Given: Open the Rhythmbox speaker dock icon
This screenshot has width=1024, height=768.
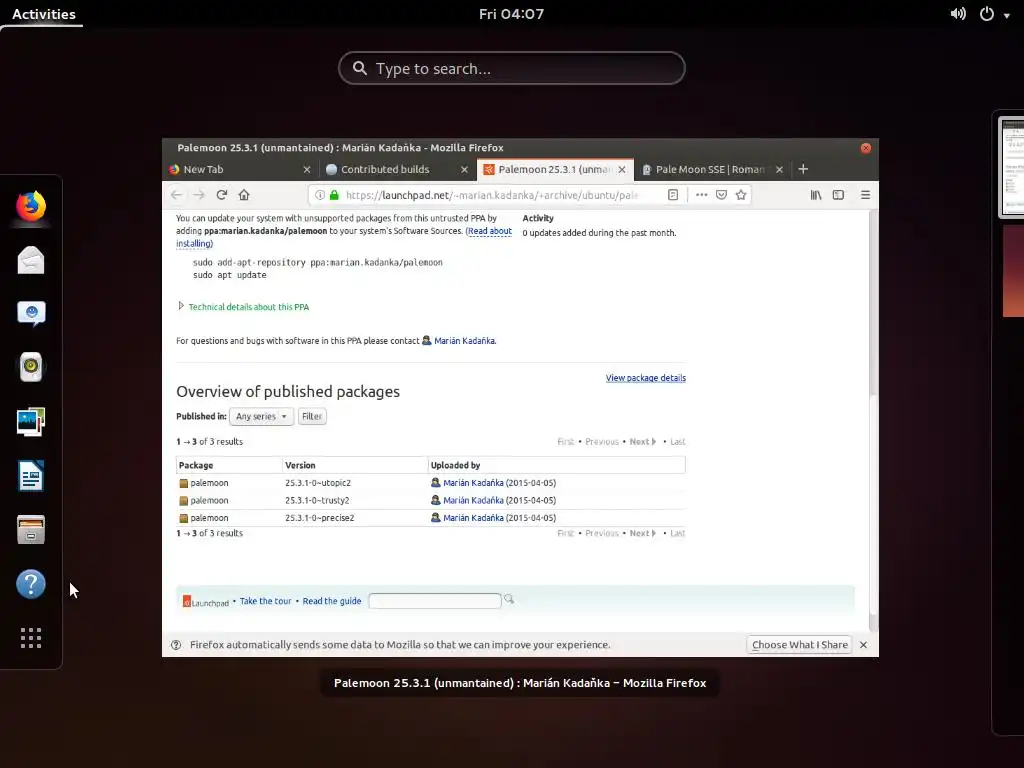Looking at the screenshot, I should [x=31, y=367].
